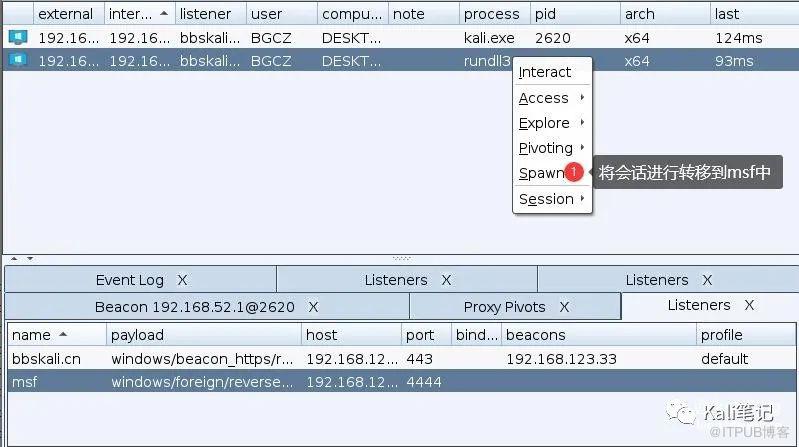
Task: Open the Access submenu
Action: [543, 98]
